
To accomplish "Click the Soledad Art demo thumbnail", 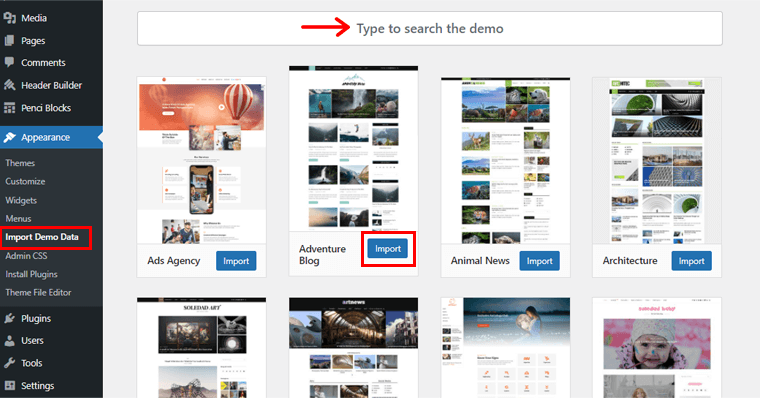I will 202,348.
